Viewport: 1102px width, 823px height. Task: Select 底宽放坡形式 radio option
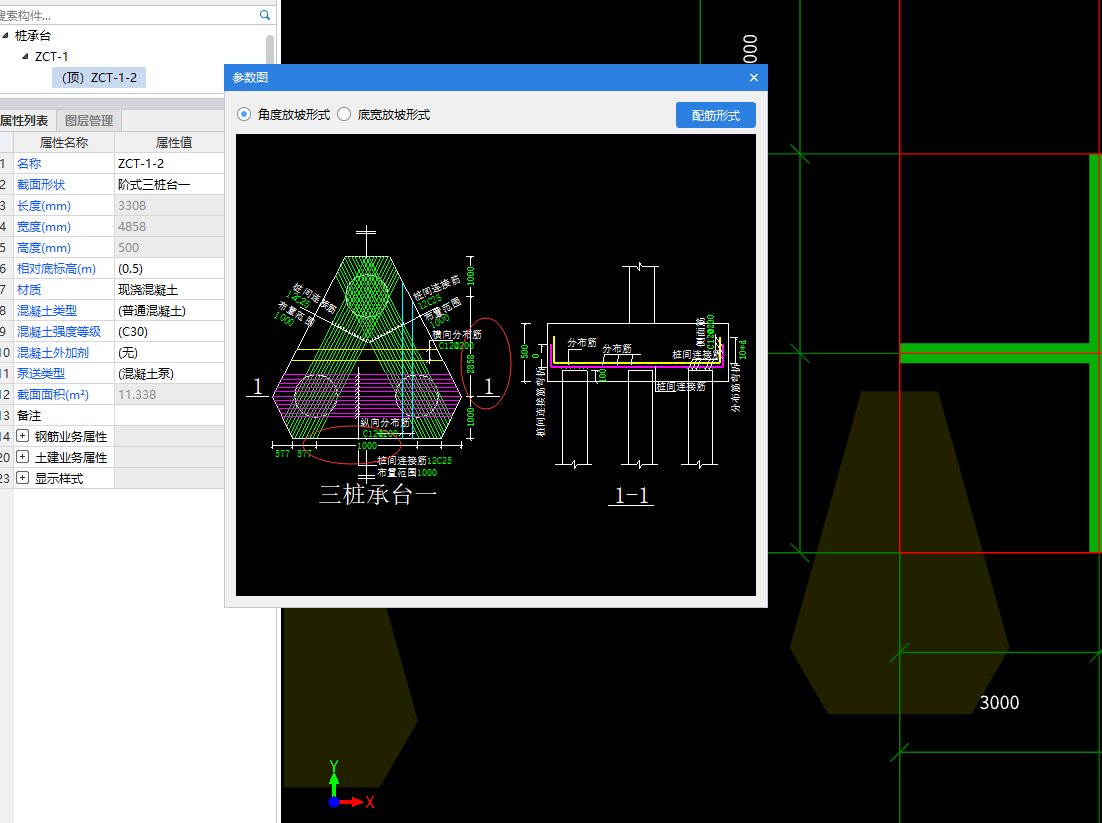pyautogui.click(x=344, y=114)
